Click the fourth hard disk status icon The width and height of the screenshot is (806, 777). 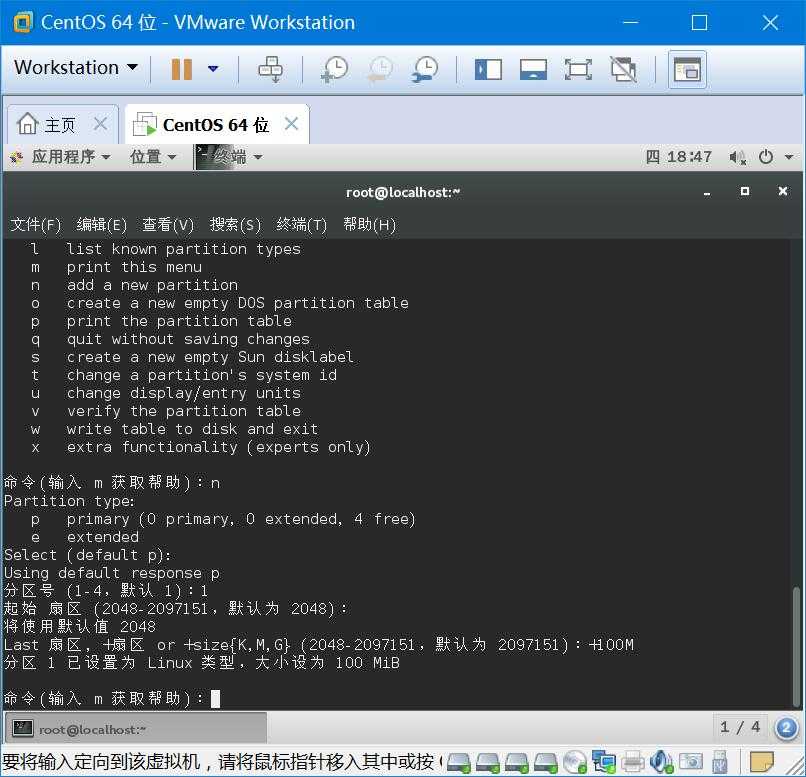point(546,762)
